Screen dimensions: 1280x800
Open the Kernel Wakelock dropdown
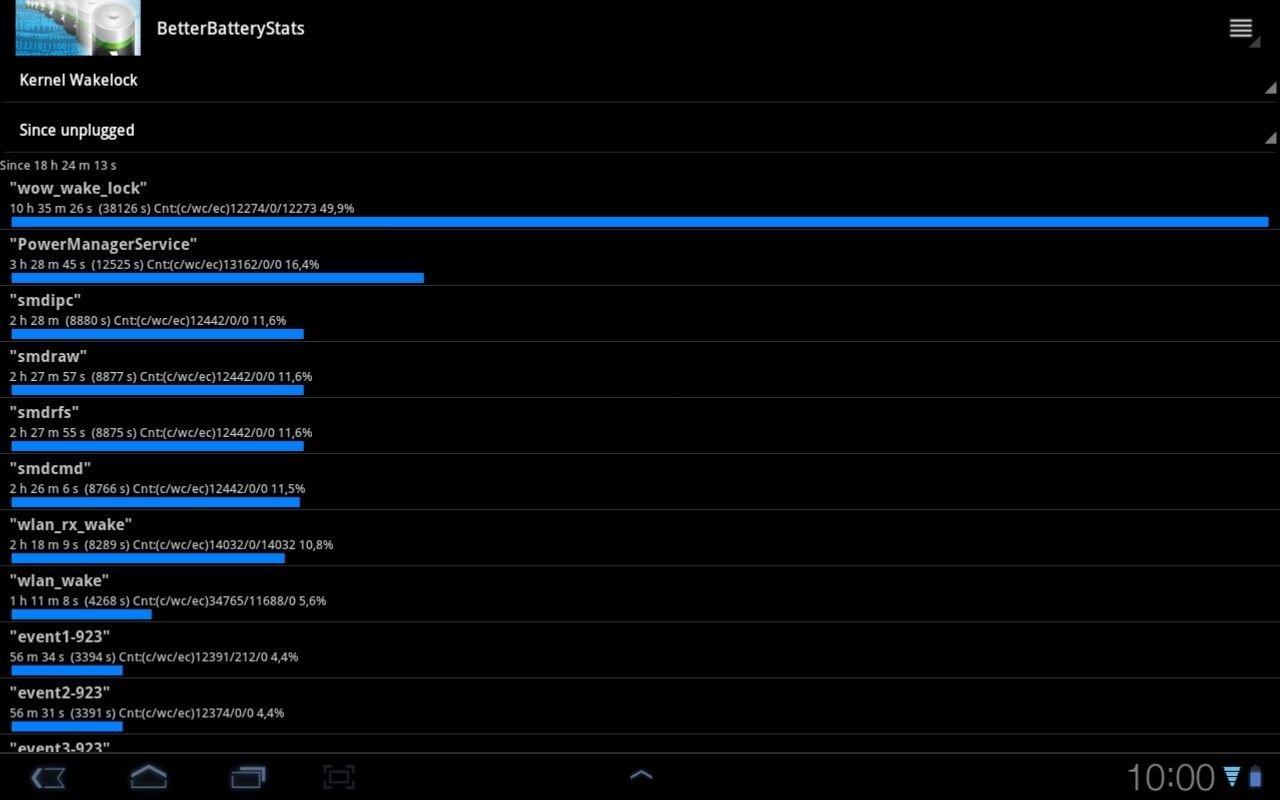point(640,79)
